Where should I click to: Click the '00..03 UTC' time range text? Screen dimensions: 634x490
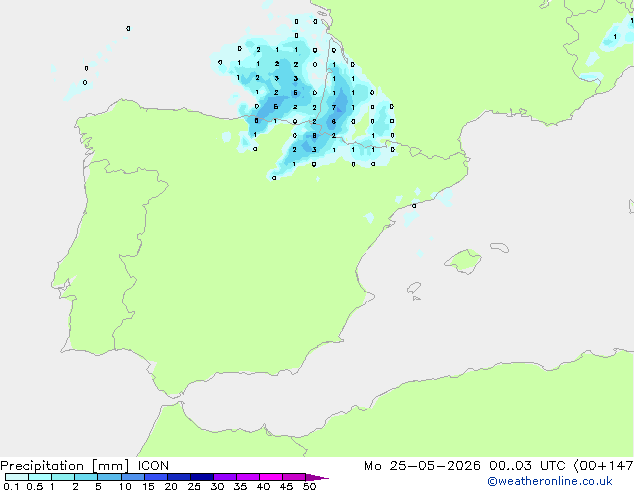(x=527, y=466)
